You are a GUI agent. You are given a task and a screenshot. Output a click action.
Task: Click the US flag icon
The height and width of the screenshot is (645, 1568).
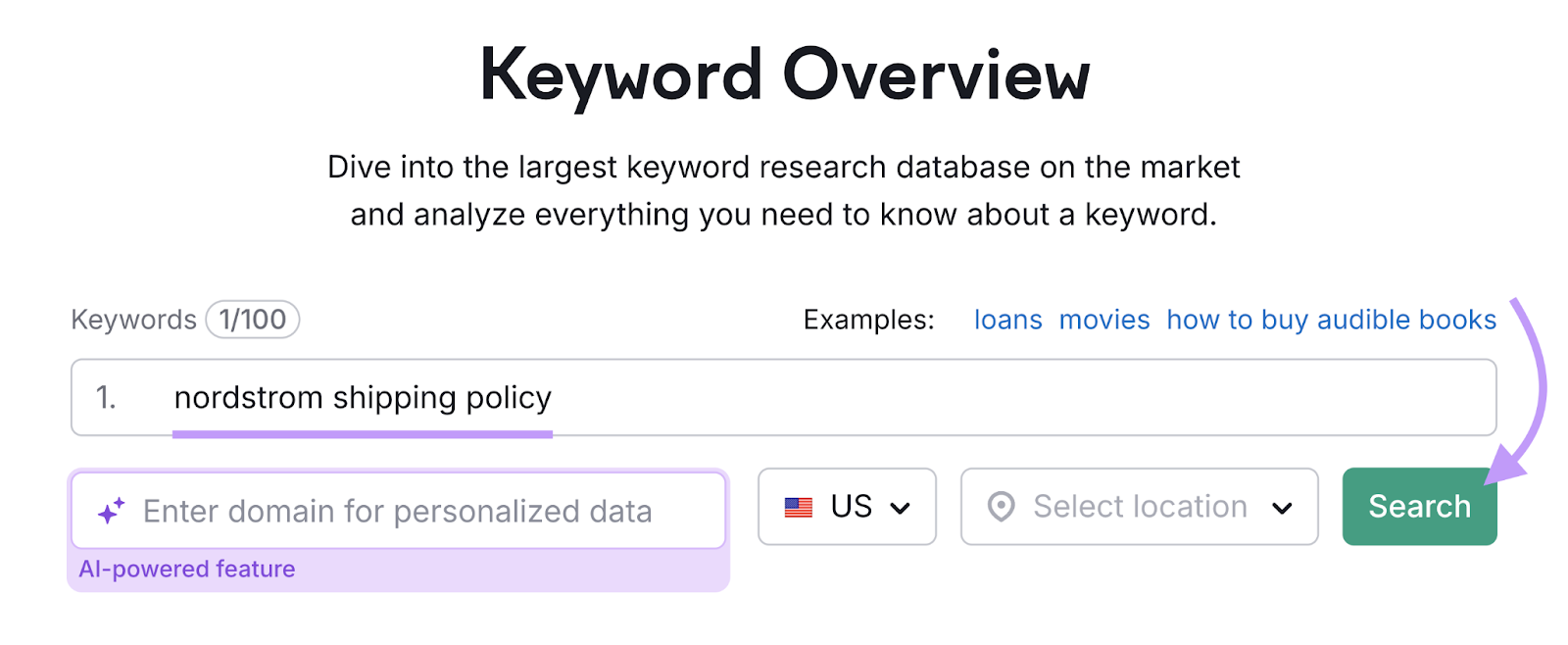click(x=800, y=507)
